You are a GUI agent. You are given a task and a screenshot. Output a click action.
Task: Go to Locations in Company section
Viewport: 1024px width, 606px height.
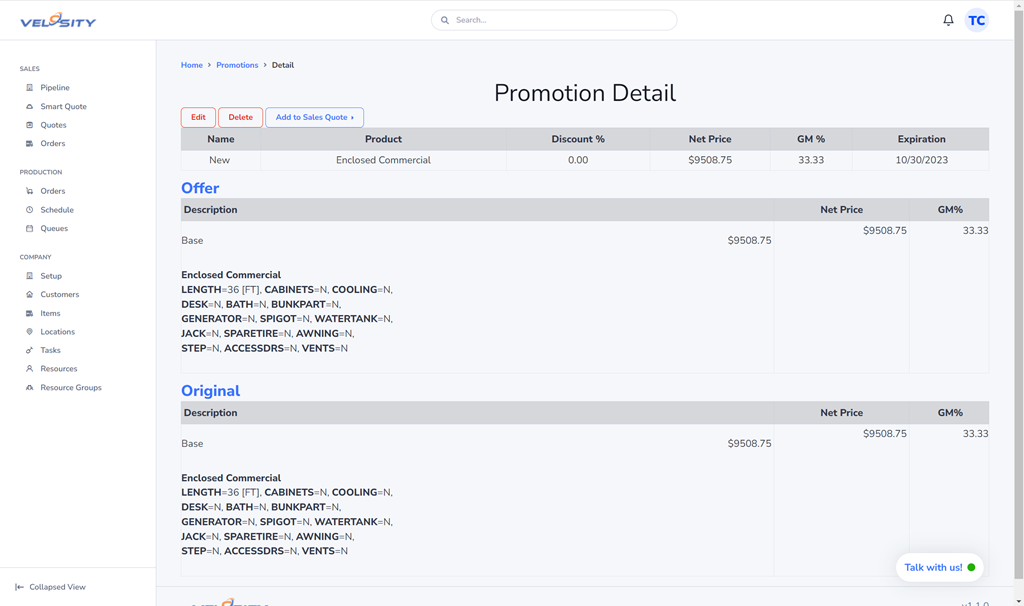[x=57, y=332]
